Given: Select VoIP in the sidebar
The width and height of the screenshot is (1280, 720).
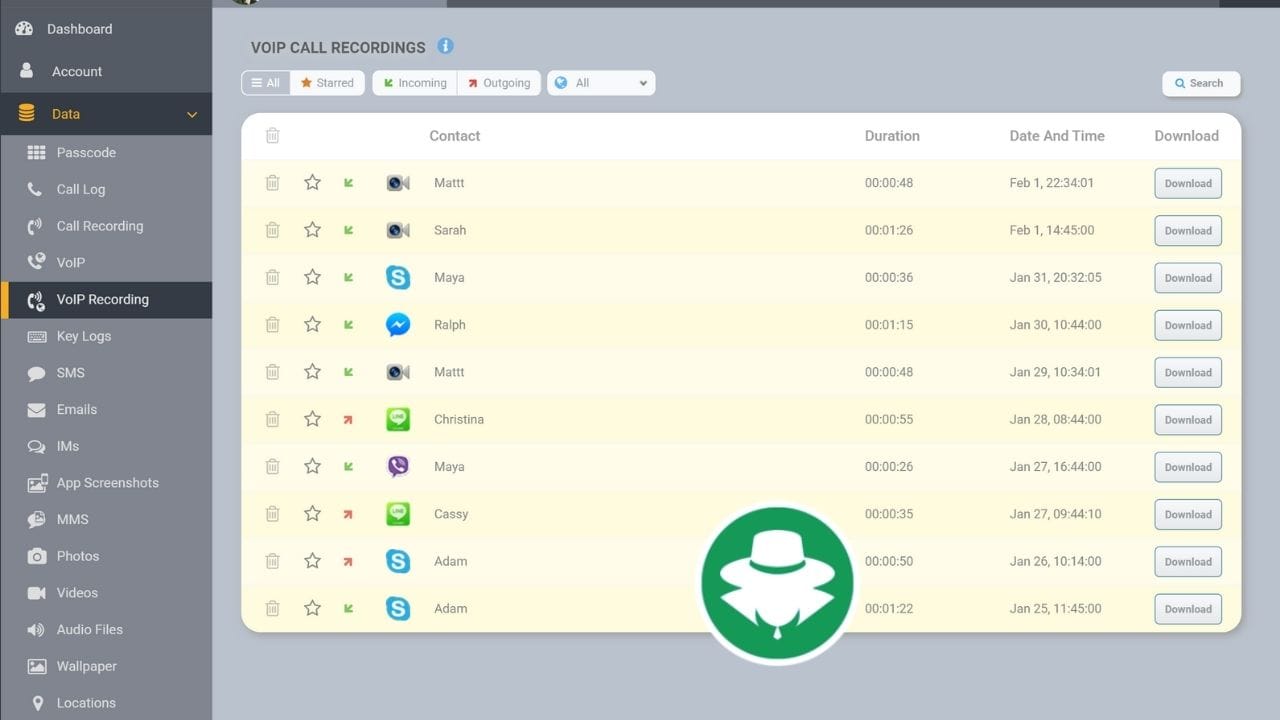Looking at the screenshot, I should 71,262.
